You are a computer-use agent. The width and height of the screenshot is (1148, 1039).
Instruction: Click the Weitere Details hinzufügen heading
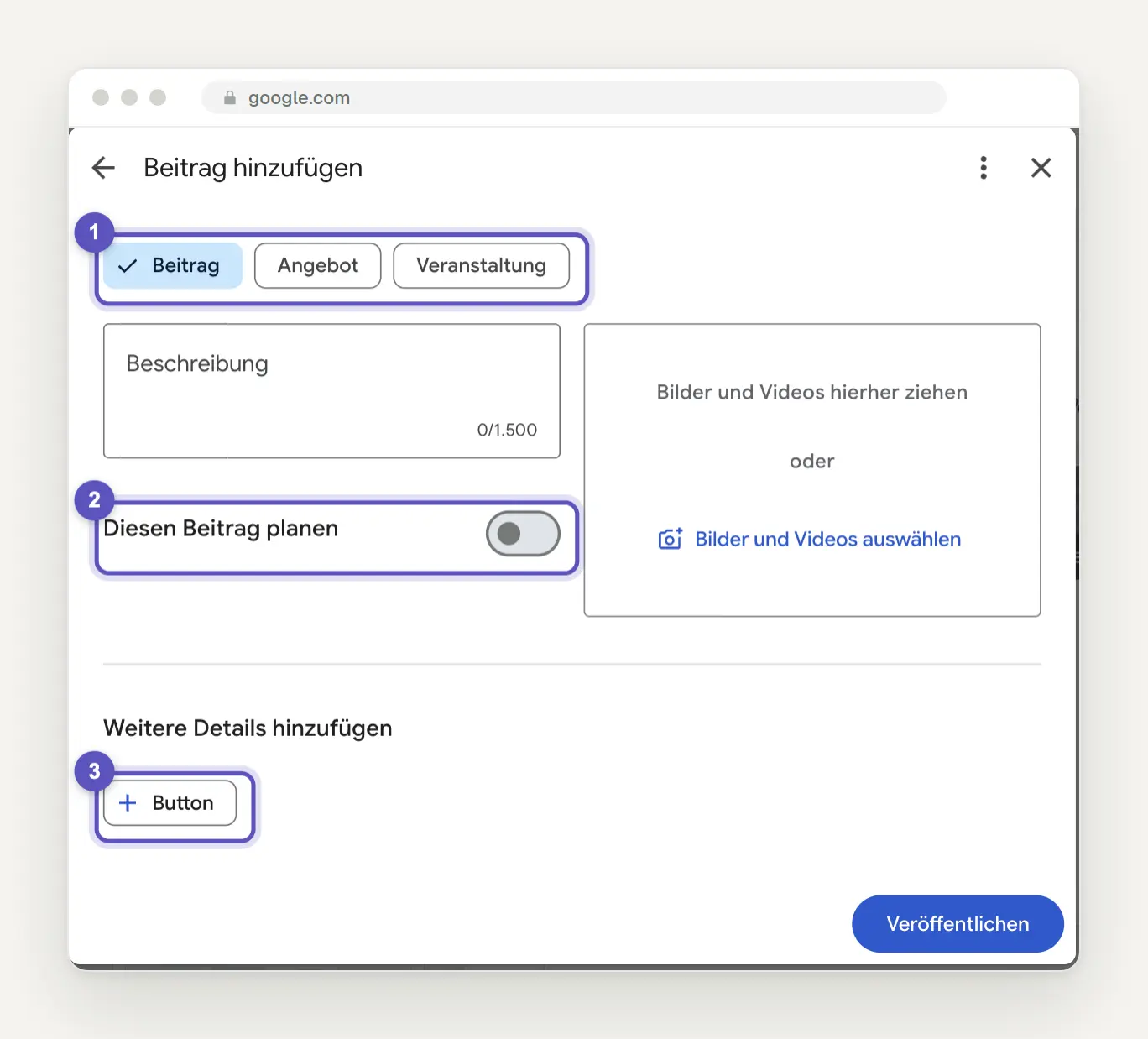(248, 728)
